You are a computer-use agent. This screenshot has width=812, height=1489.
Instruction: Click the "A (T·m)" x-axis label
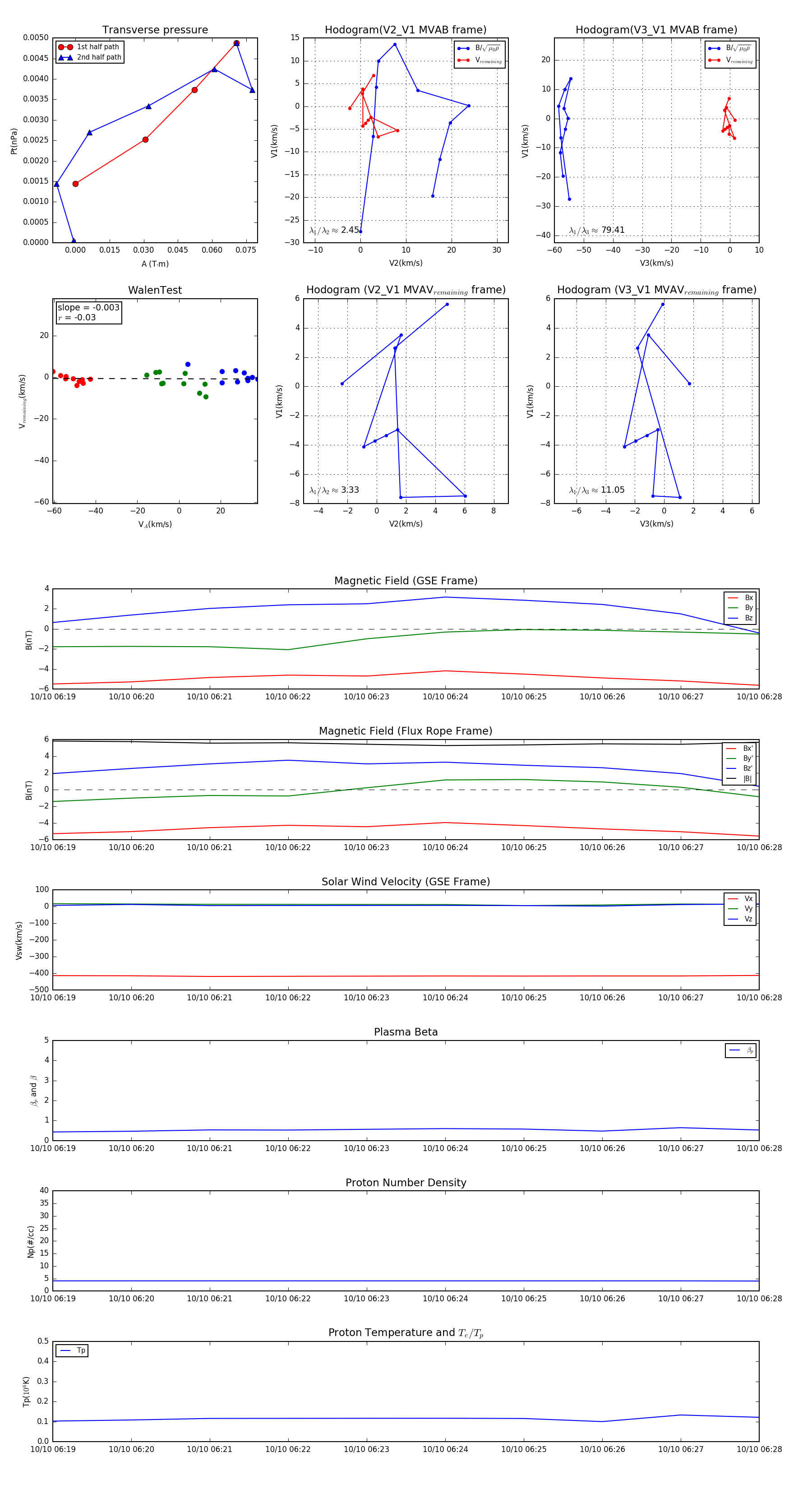[x=155, y=264]
